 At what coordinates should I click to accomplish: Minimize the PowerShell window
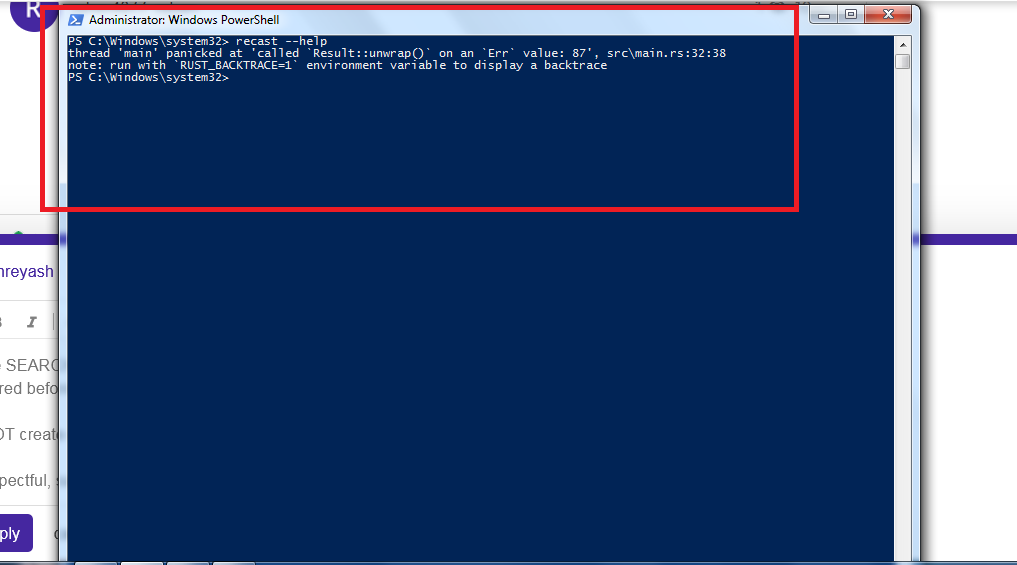pyautogui.click(x=824, y=15)
